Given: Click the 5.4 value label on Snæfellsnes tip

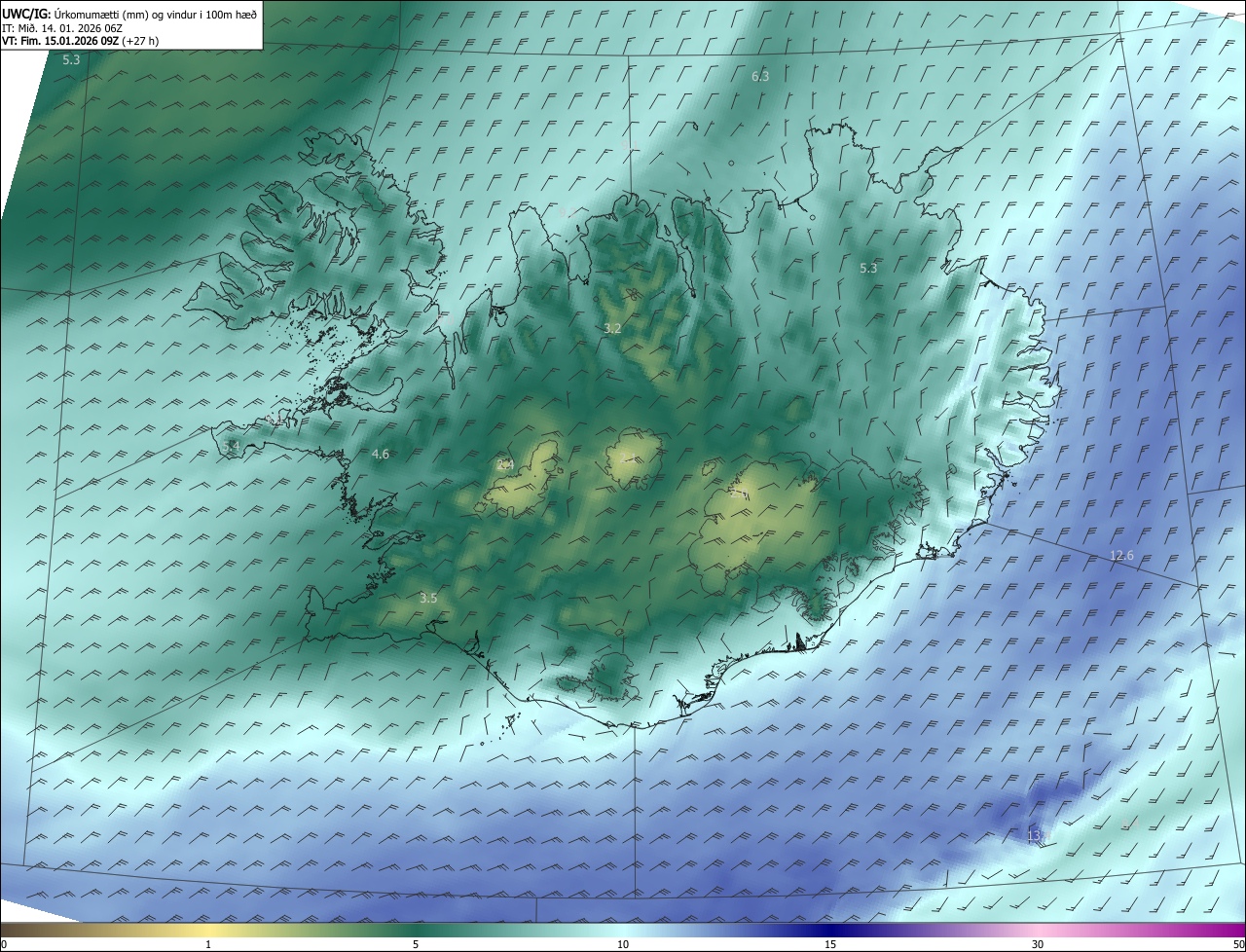Looking at the screenshot, I should point(231,446).
